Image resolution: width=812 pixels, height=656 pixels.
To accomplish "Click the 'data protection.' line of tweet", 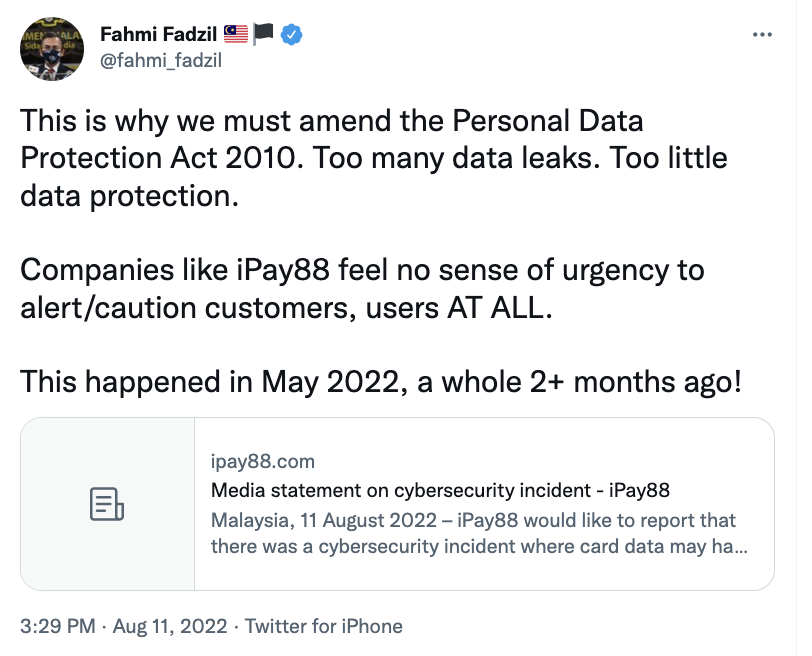I will 130,196.
